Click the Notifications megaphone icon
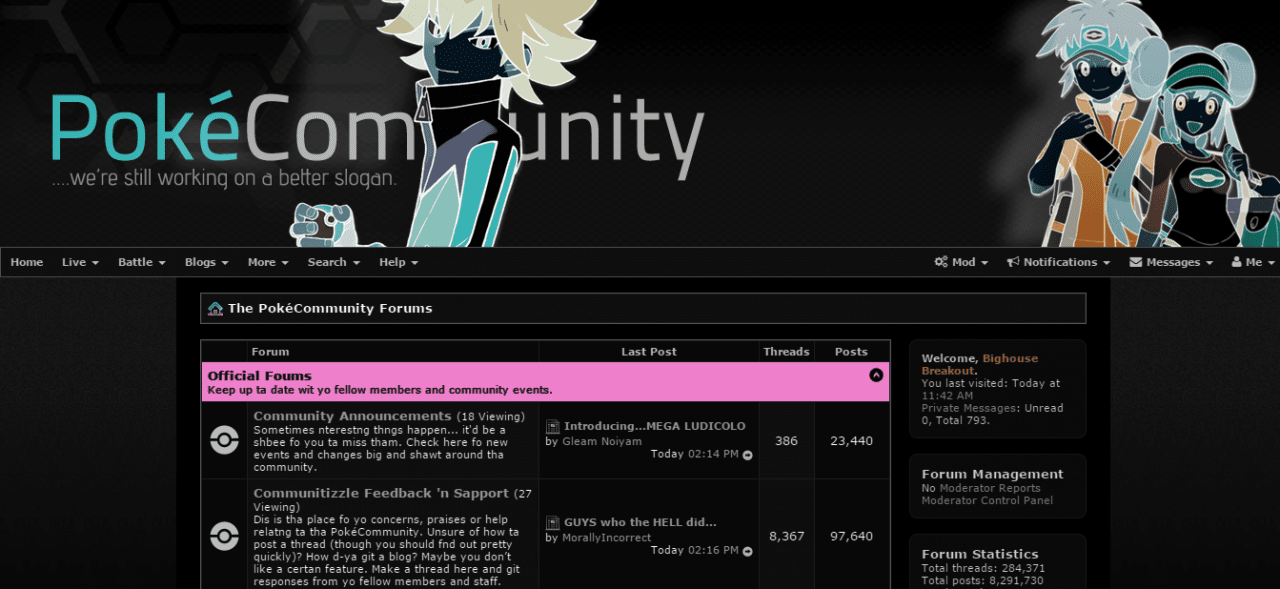 click(1013, 262)
